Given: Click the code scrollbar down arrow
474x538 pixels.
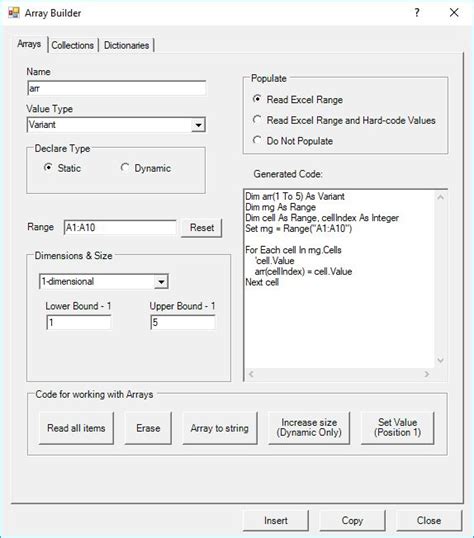Looking at the screenshot, I should pyautogui.click(x=441, y=361).
